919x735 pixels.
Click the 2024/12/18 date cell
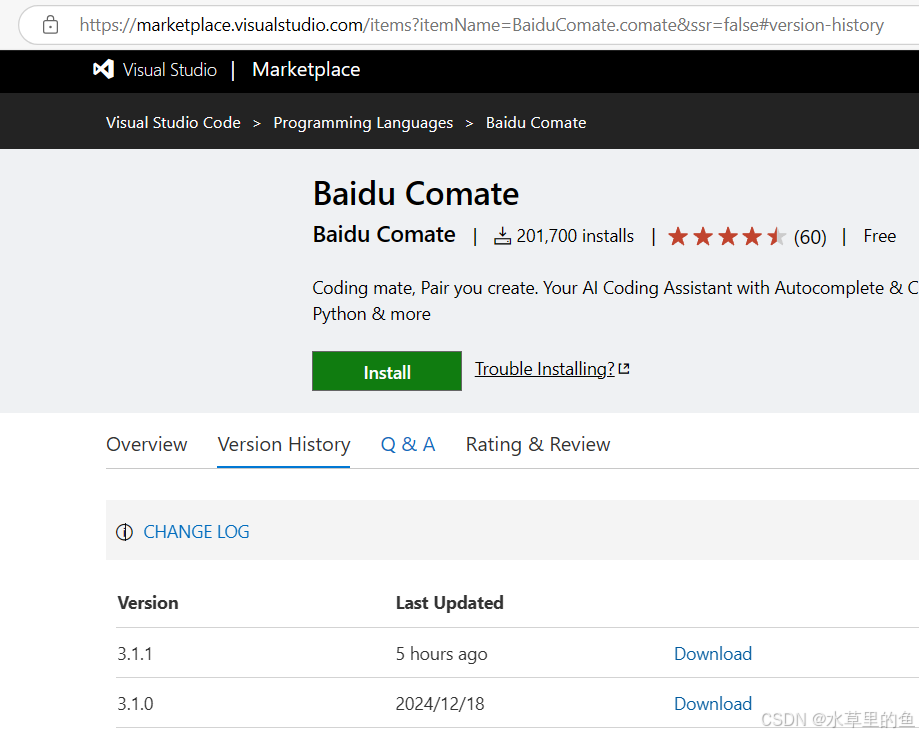tap(440, 703)
